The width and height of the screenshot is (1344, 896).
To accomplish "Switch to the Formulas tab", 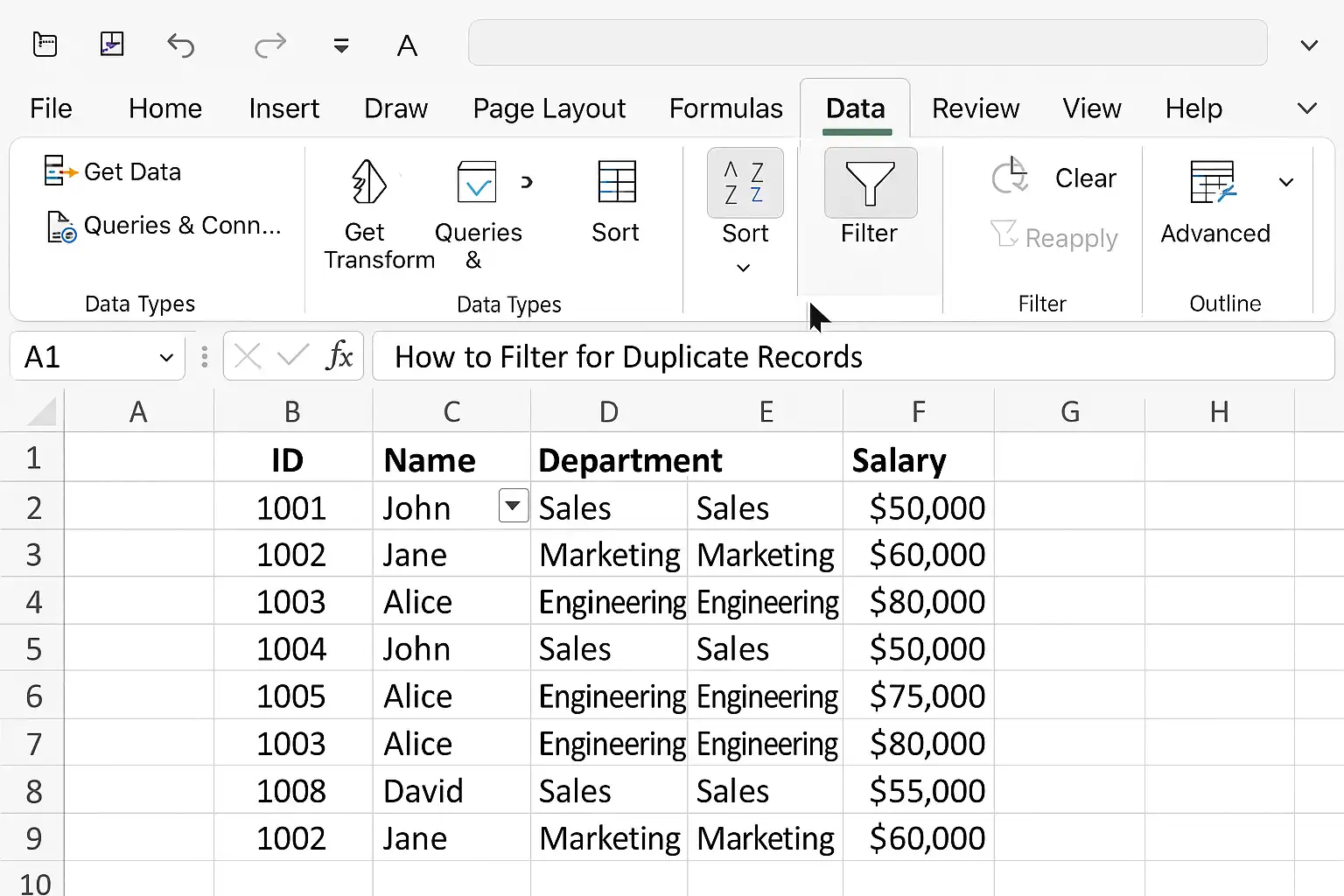I will coord(725,108).
